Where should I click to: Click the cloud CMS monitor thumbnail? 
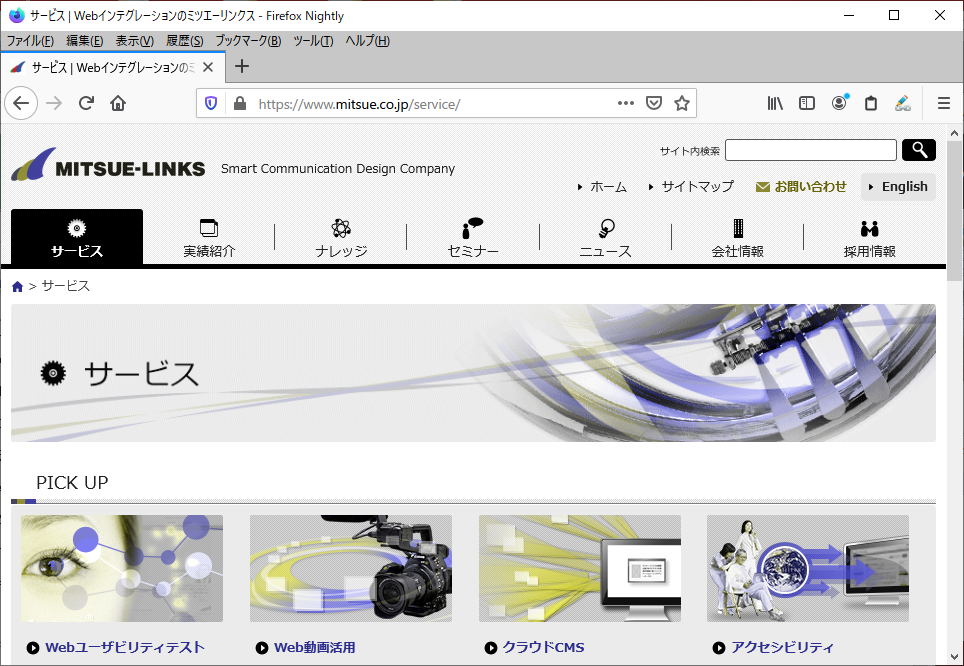click(x=580, y=568)
